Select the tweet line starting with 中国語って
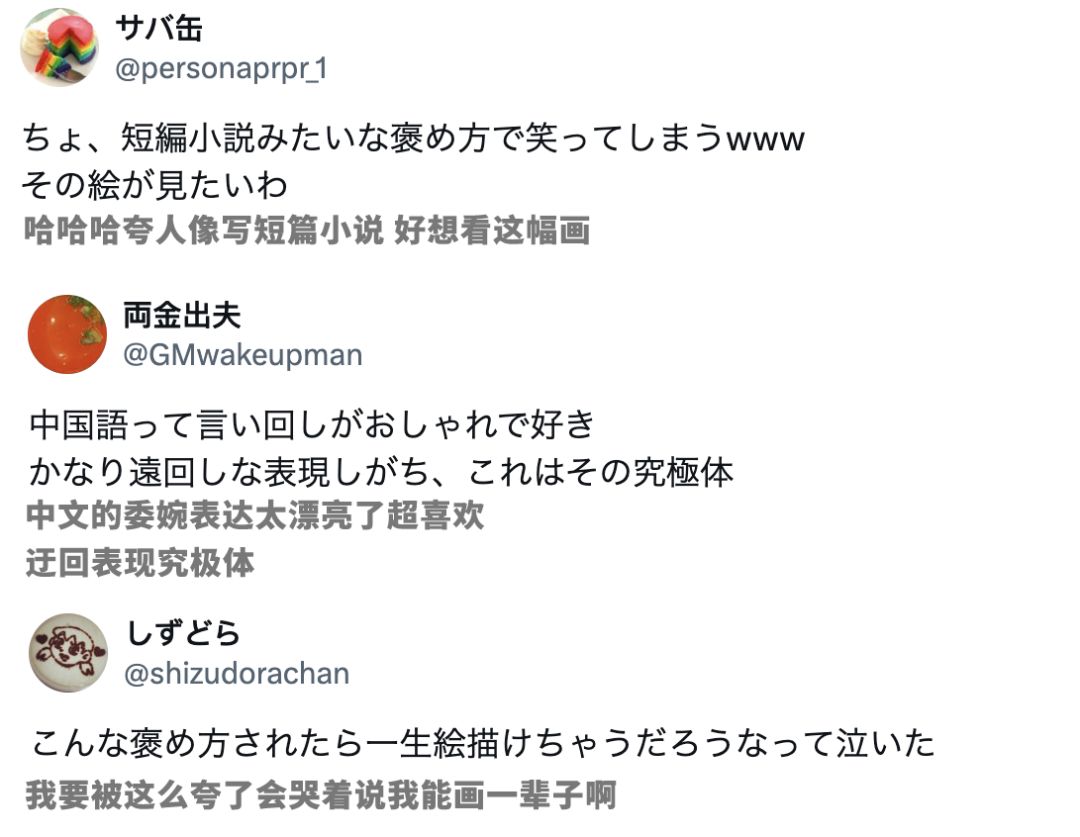 tap(312, 425)
